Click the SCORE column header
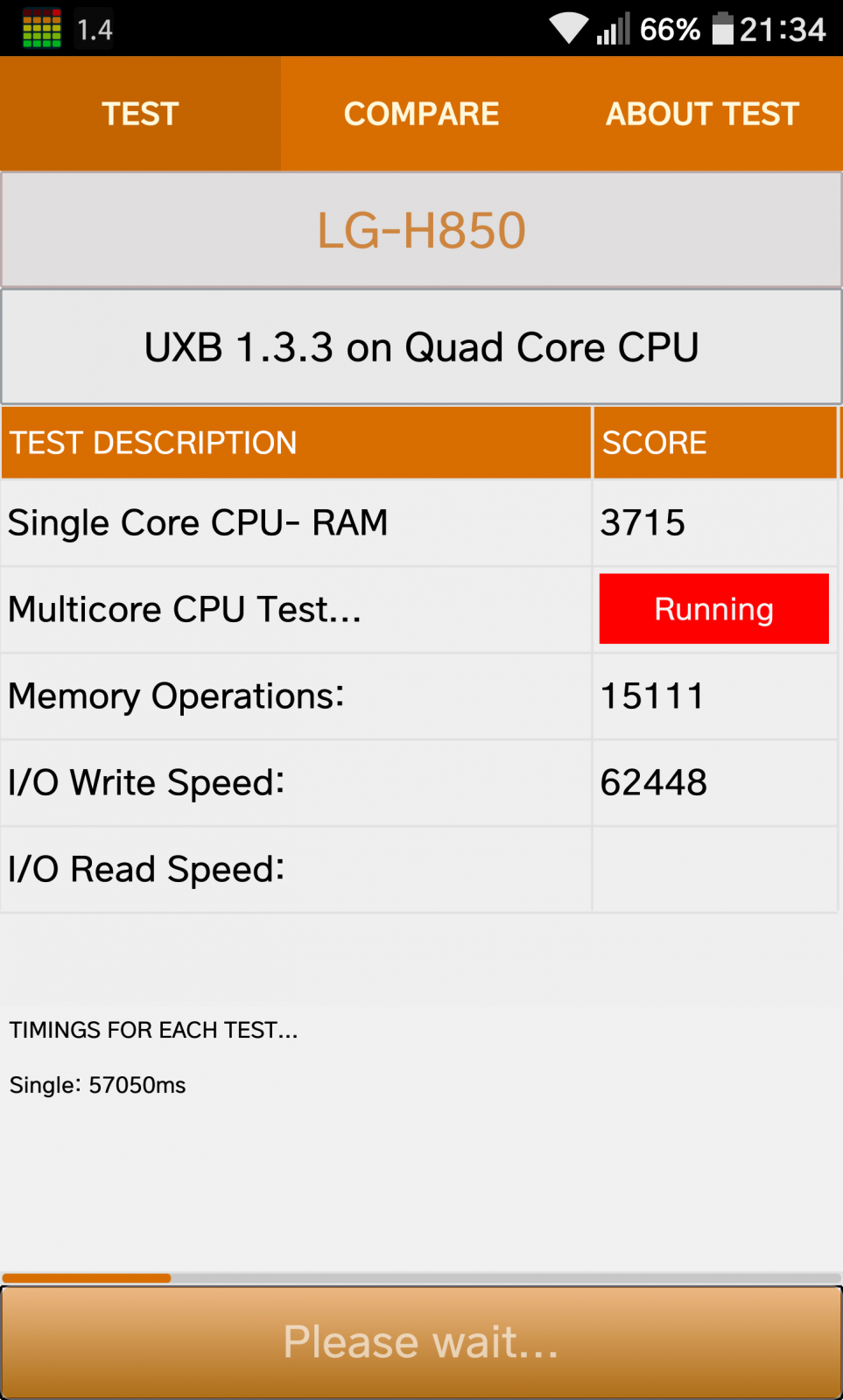Viewport: 843px width, 1400px height. click(715, 443)
